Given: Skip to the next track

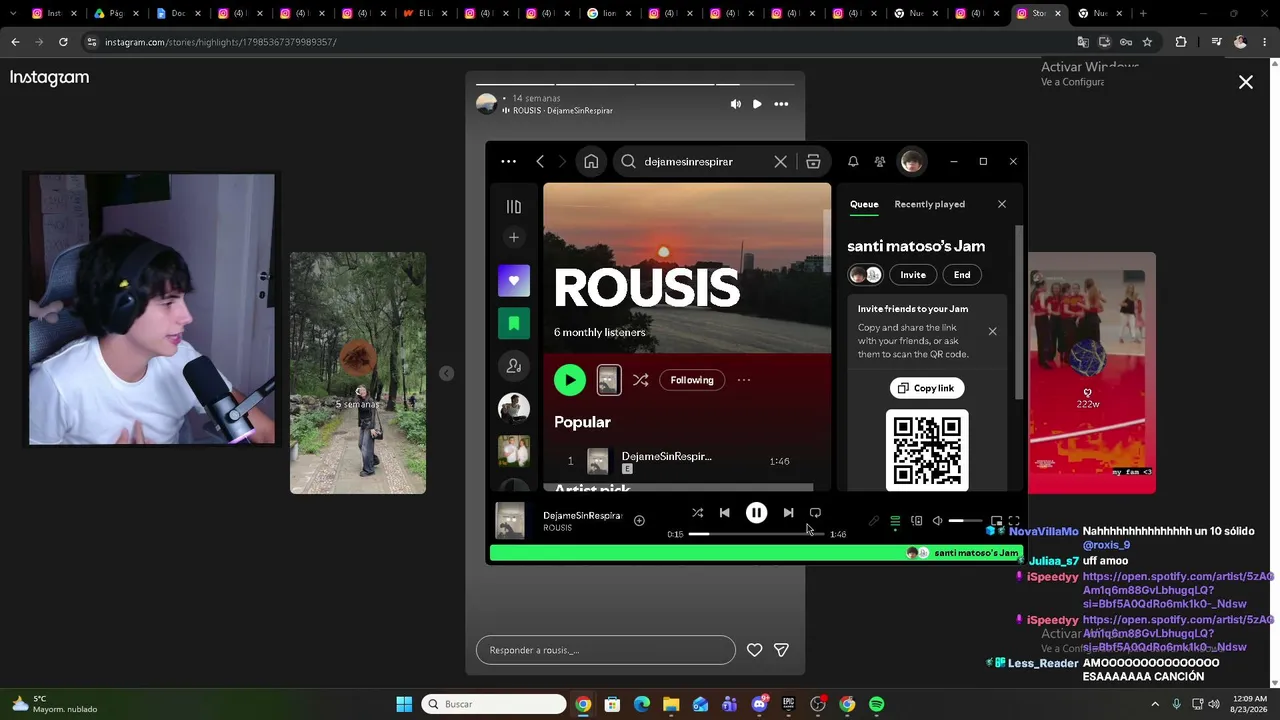Looking at the screenshot, I should click(x=788, y=513).
